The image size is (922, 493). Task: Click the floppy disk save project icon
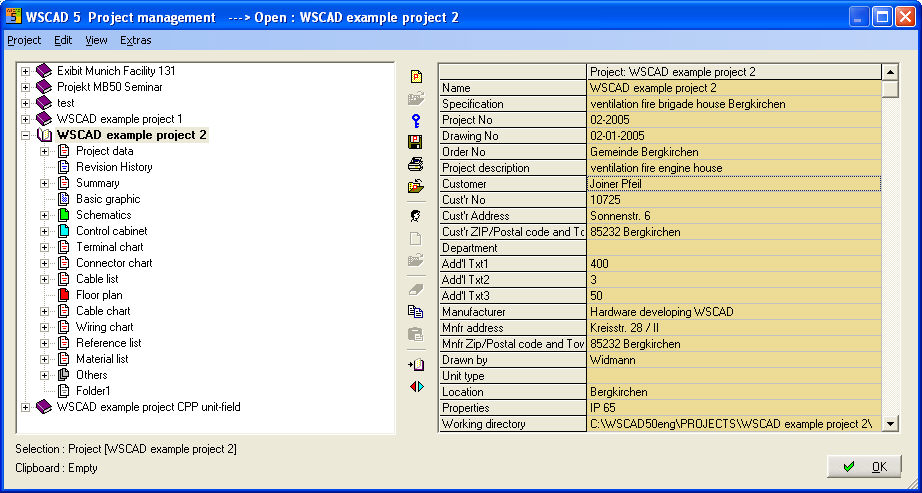(416, 142)
